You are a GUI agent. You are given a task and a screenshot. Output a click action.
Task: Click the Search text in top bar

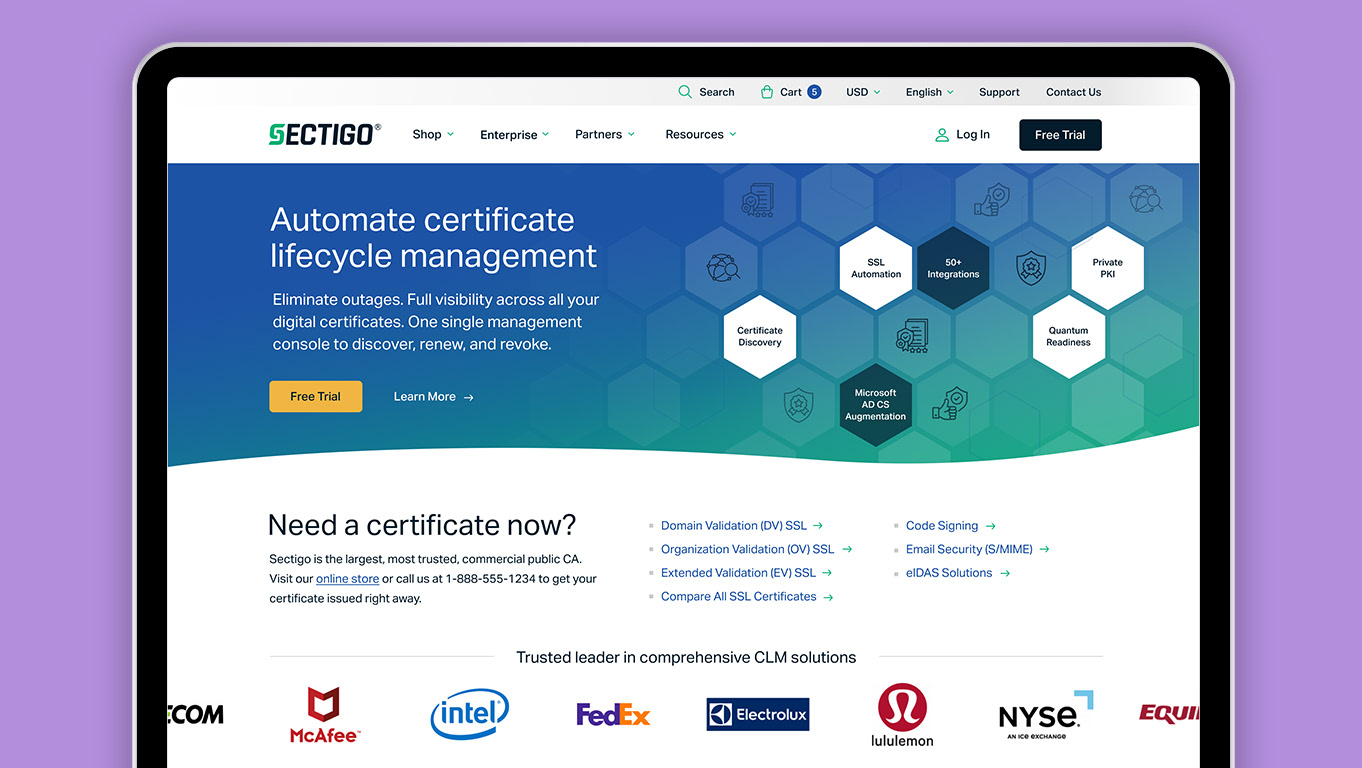point(716,92)
